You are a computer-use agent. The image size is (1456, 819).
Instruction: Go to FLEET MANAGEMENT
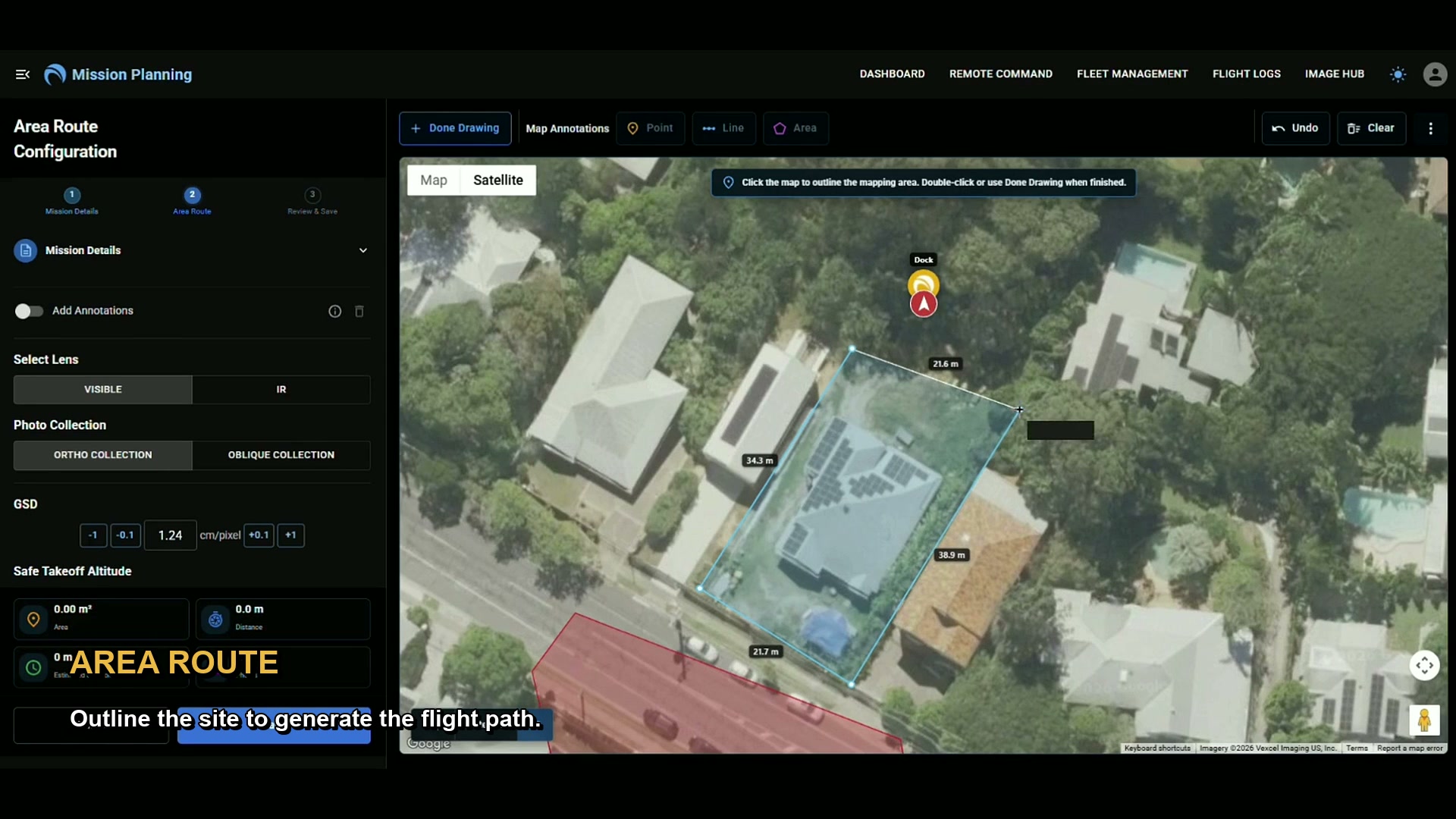tap(1132, 74)
